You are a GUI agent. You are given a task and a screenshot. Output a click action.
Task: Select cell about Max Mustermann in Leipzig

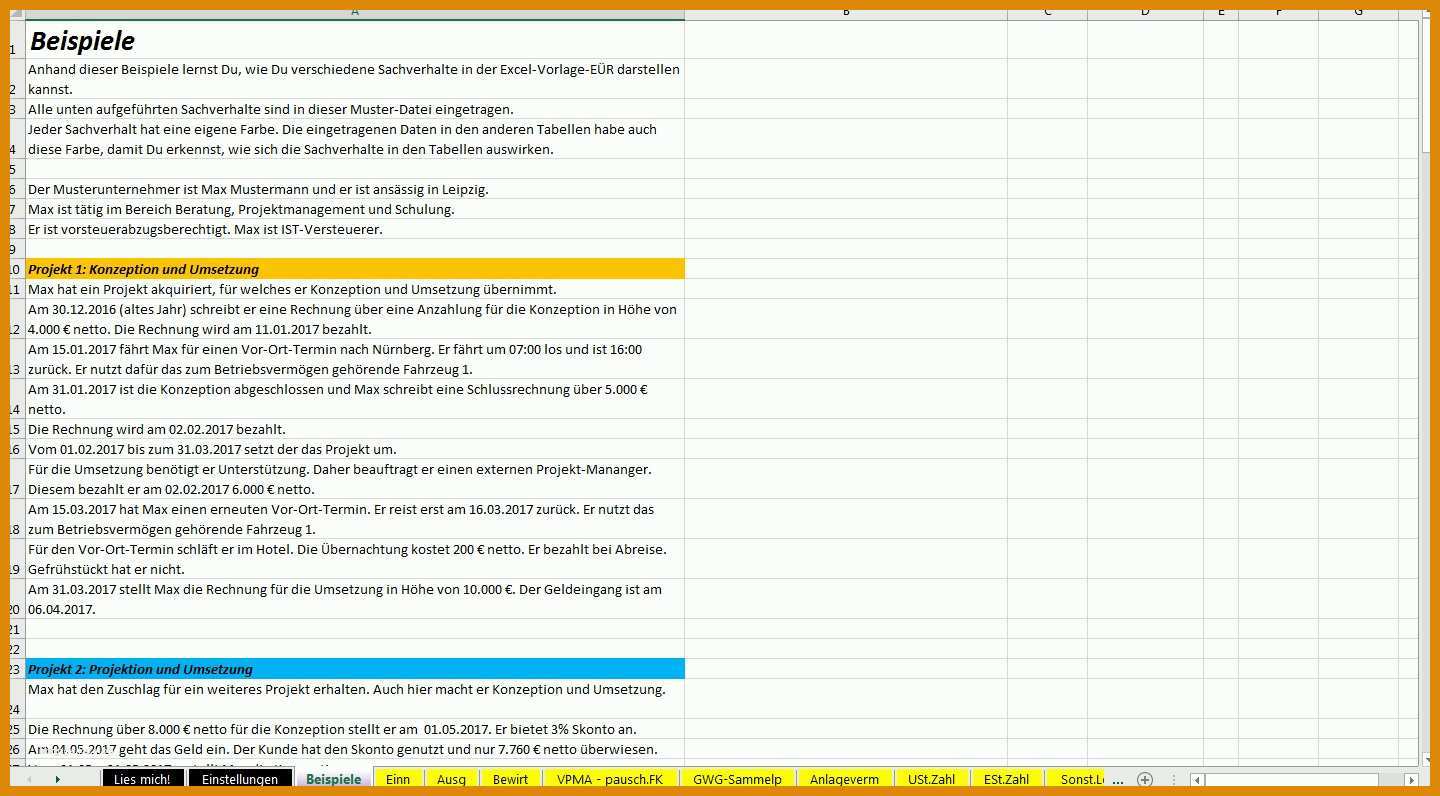[x=355, y=189]
